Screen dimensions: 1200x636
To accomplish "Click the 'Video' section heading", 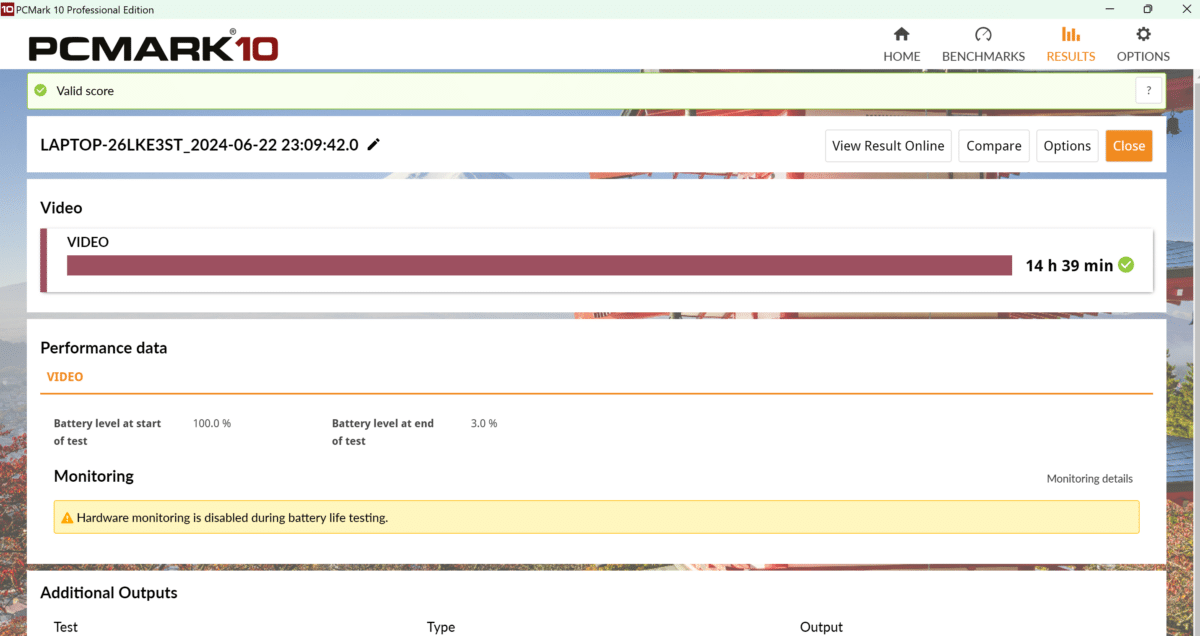I will [x=61, y=208].
